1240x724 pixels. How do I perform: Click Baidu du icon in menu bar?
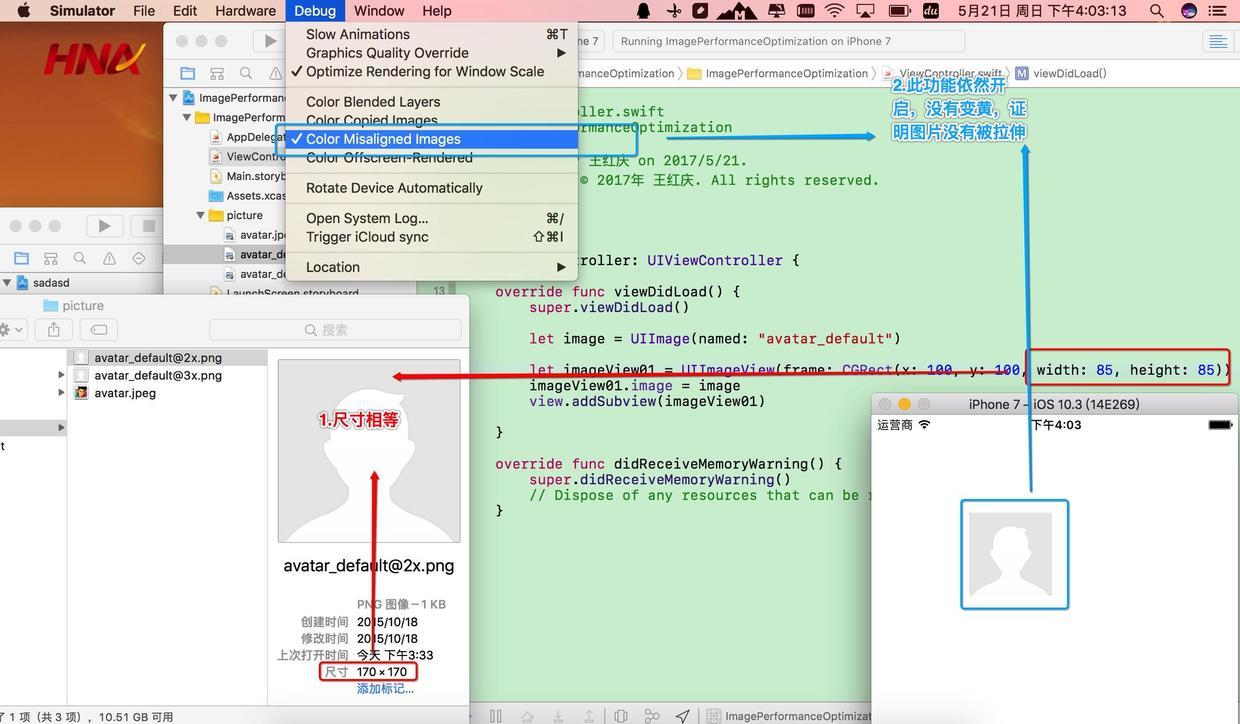click(931, 11)
